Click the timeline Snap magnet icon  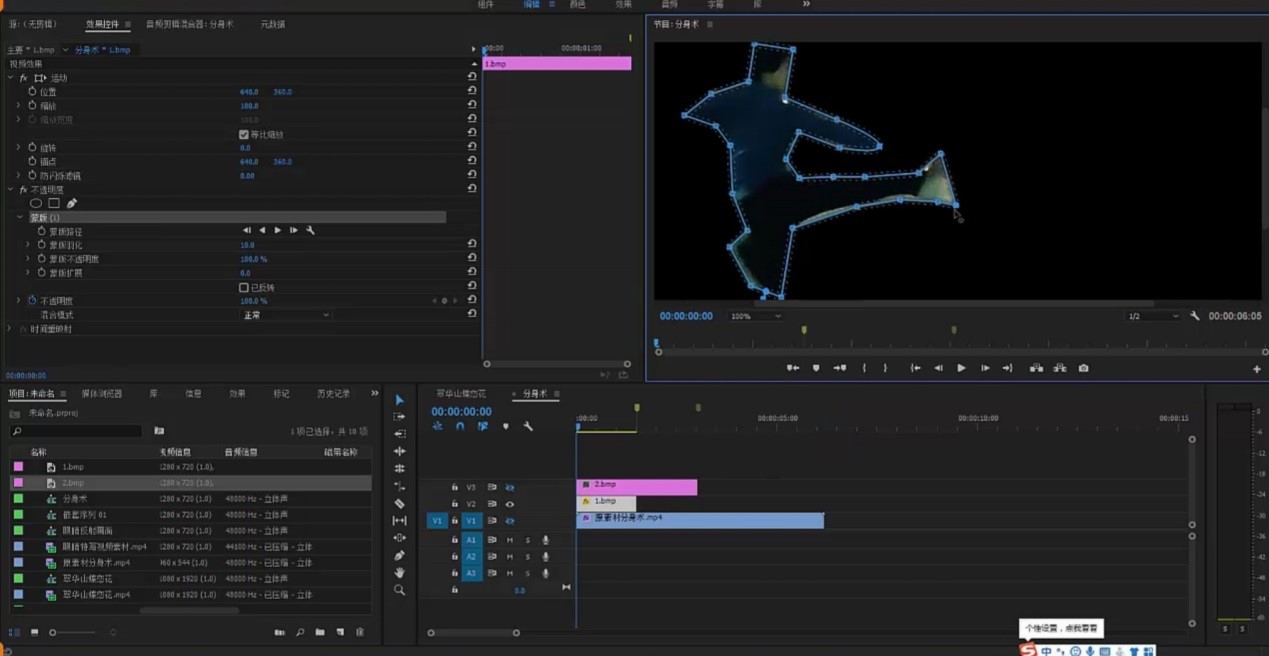[460, 426]
